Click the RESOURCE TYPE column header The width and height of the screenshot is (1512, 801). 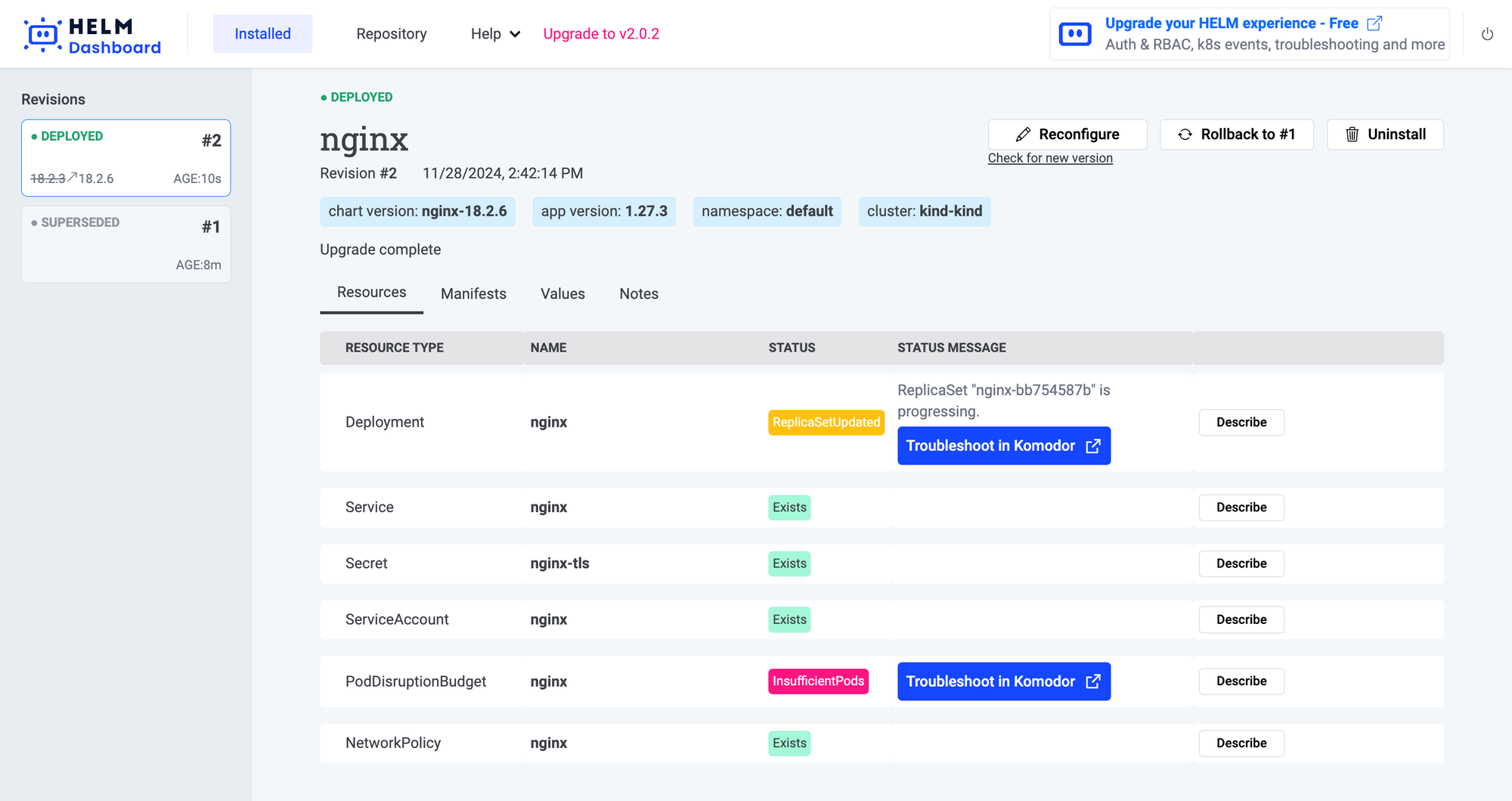click(x=395, y=348)
